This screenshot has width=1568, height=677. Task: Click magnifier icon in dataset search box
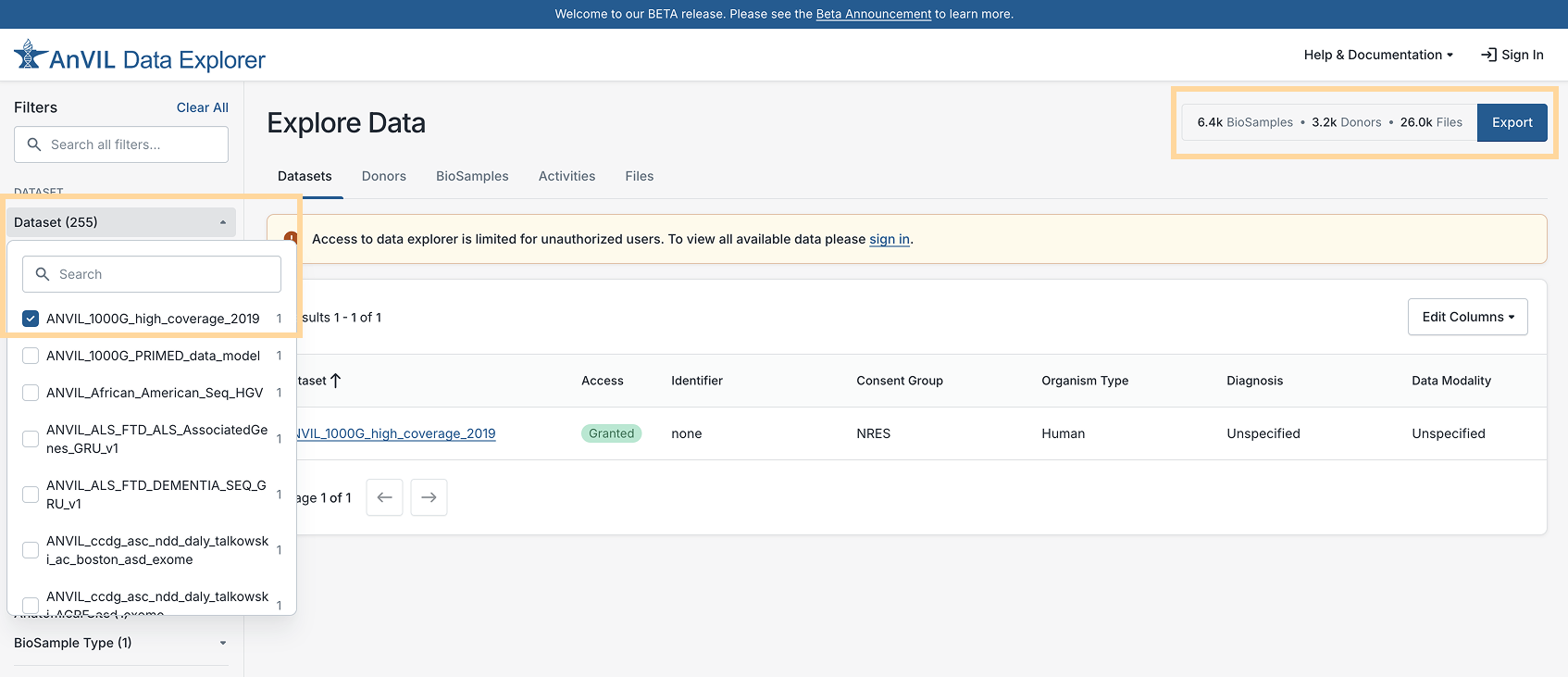coord(43,274)
